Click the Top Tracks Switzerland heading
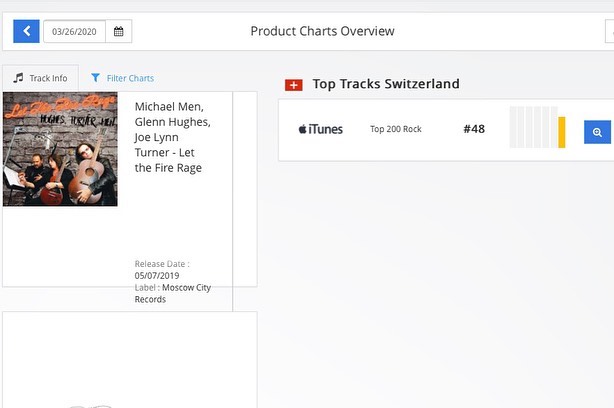 (x=386, y=84)
